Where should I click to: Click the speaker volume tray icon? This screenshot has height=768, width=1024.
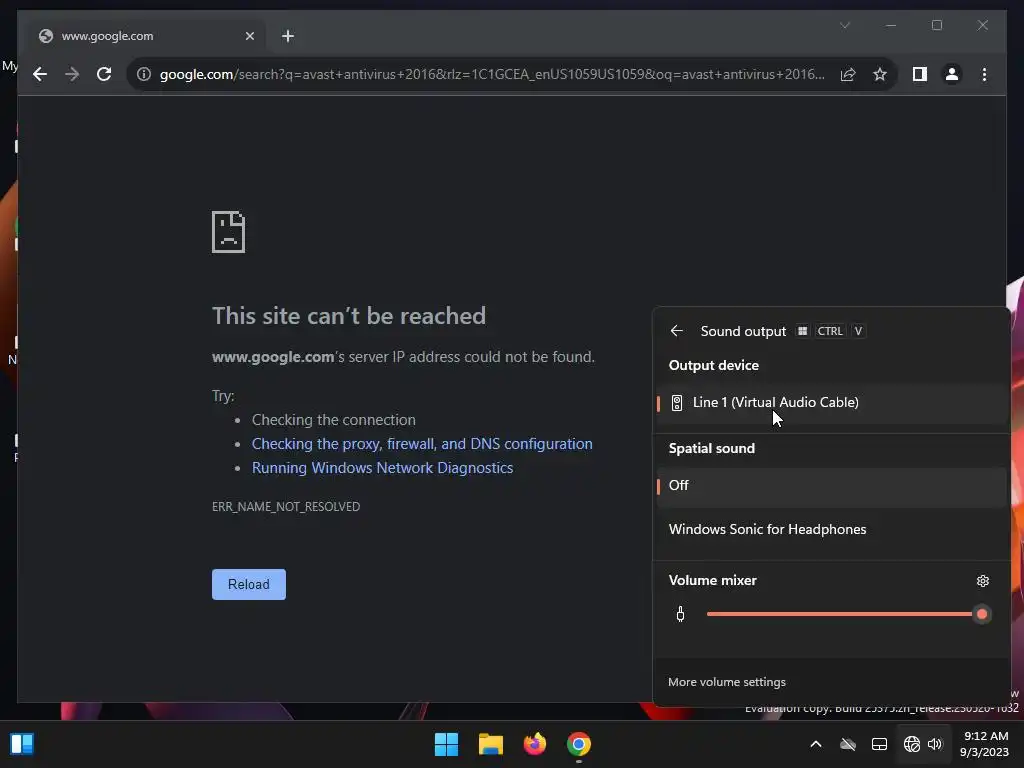click(935, 744)
